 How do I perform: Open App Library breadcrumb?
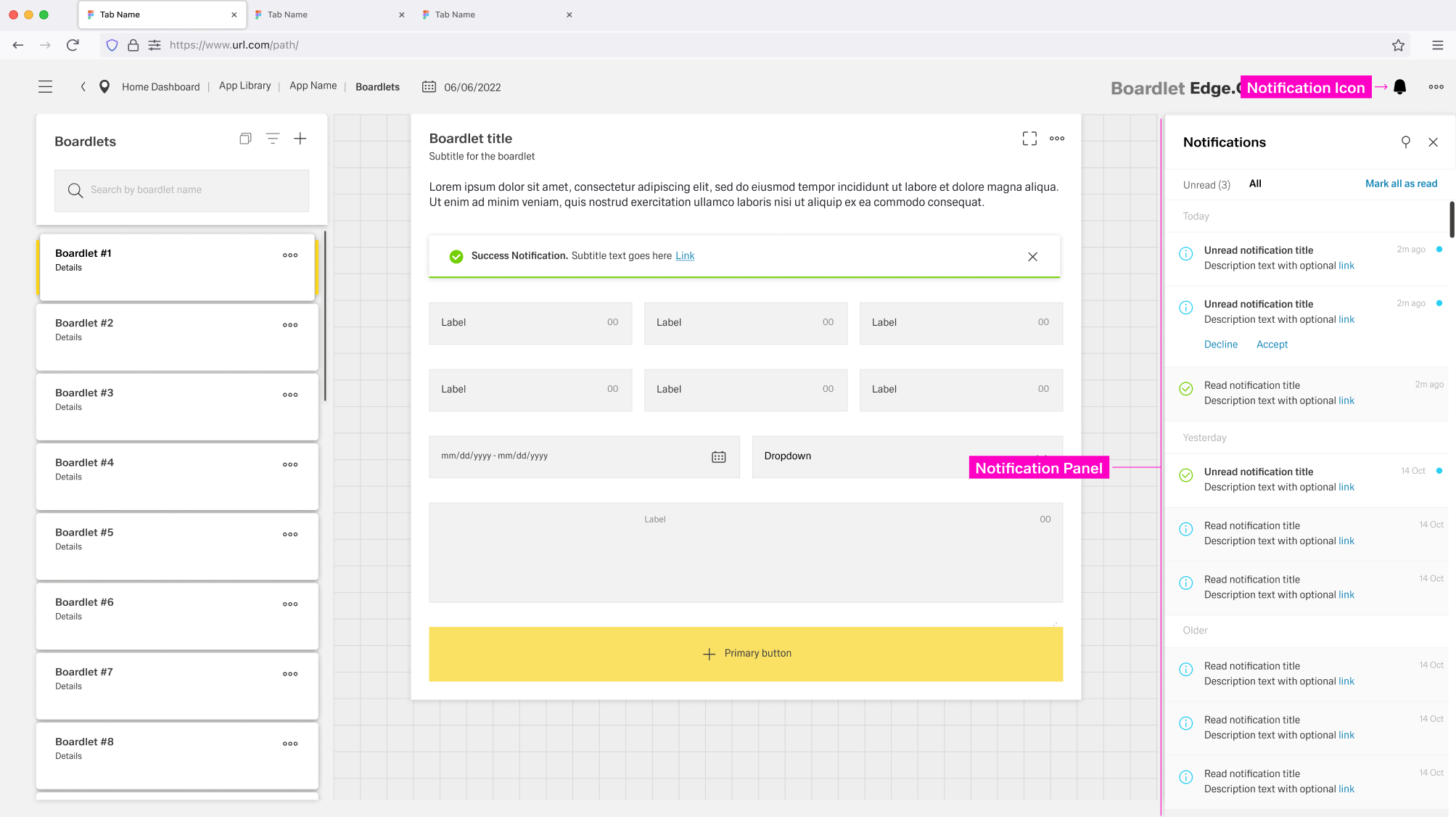coord(244,86)
